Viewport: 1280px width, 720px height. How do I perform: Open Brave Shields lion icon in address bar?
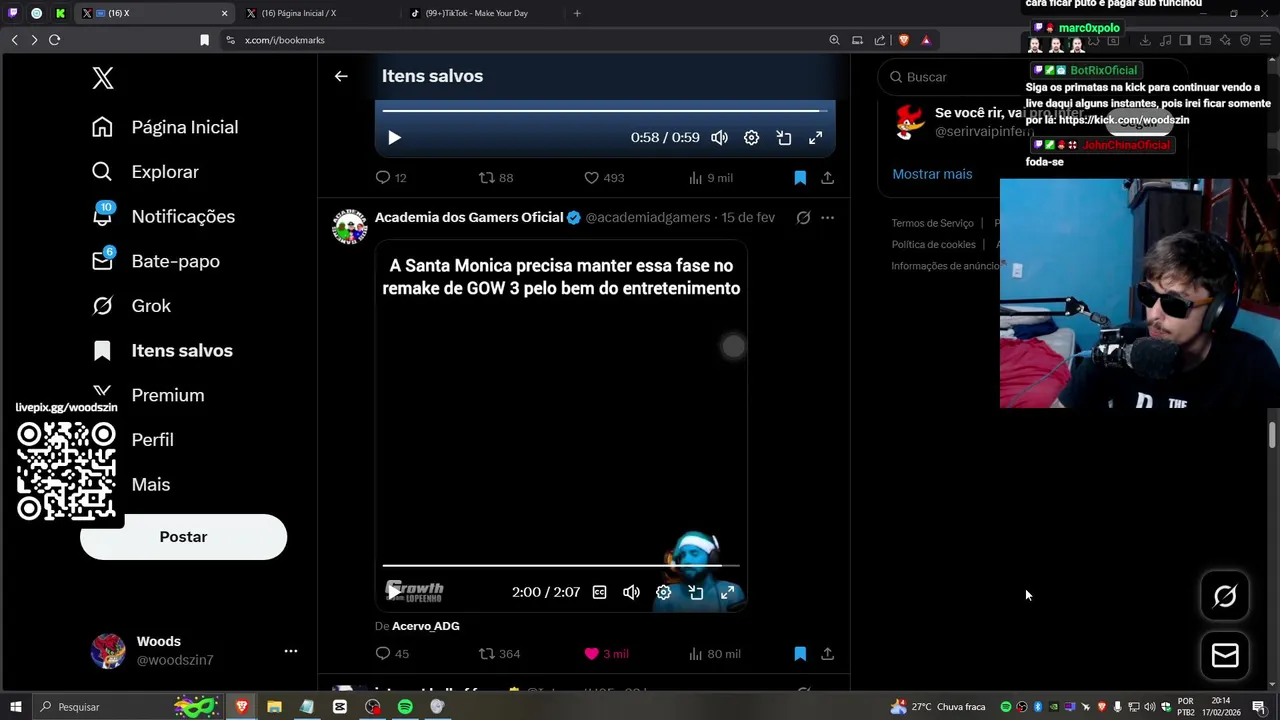click(x=904, y=40)
